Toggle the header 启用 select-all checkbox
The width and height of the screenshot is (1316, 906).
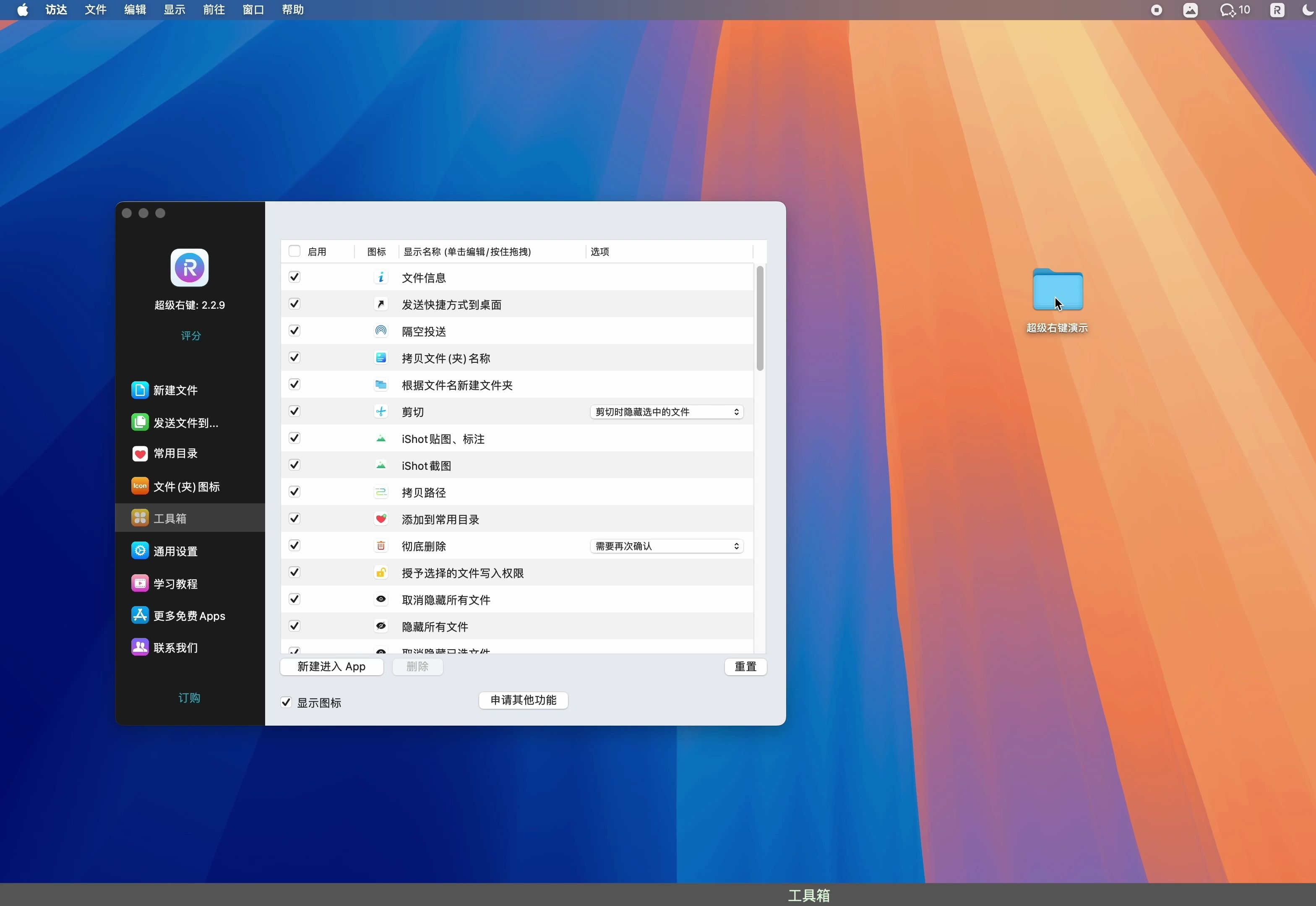[x=294, y=251]
